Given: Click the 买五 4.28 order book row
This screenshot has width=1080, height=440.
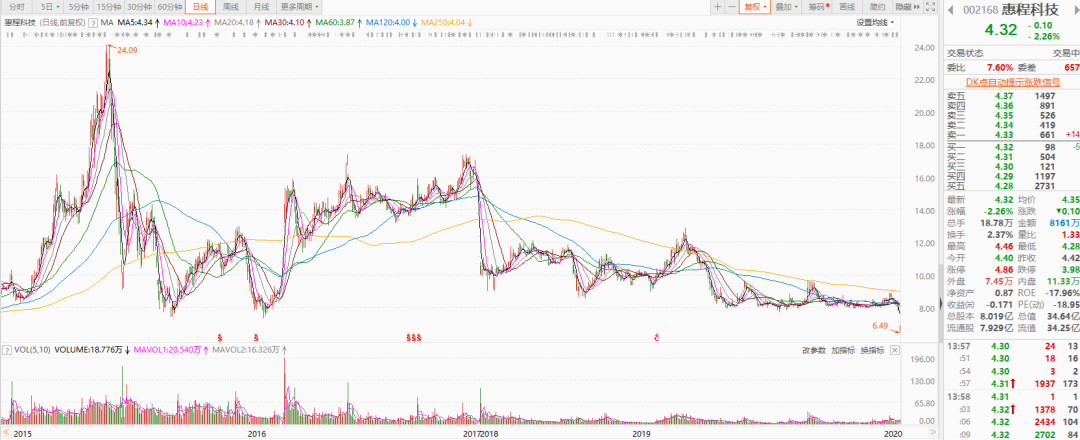Looking at the screenshot, I should [x=1011, y=187].
